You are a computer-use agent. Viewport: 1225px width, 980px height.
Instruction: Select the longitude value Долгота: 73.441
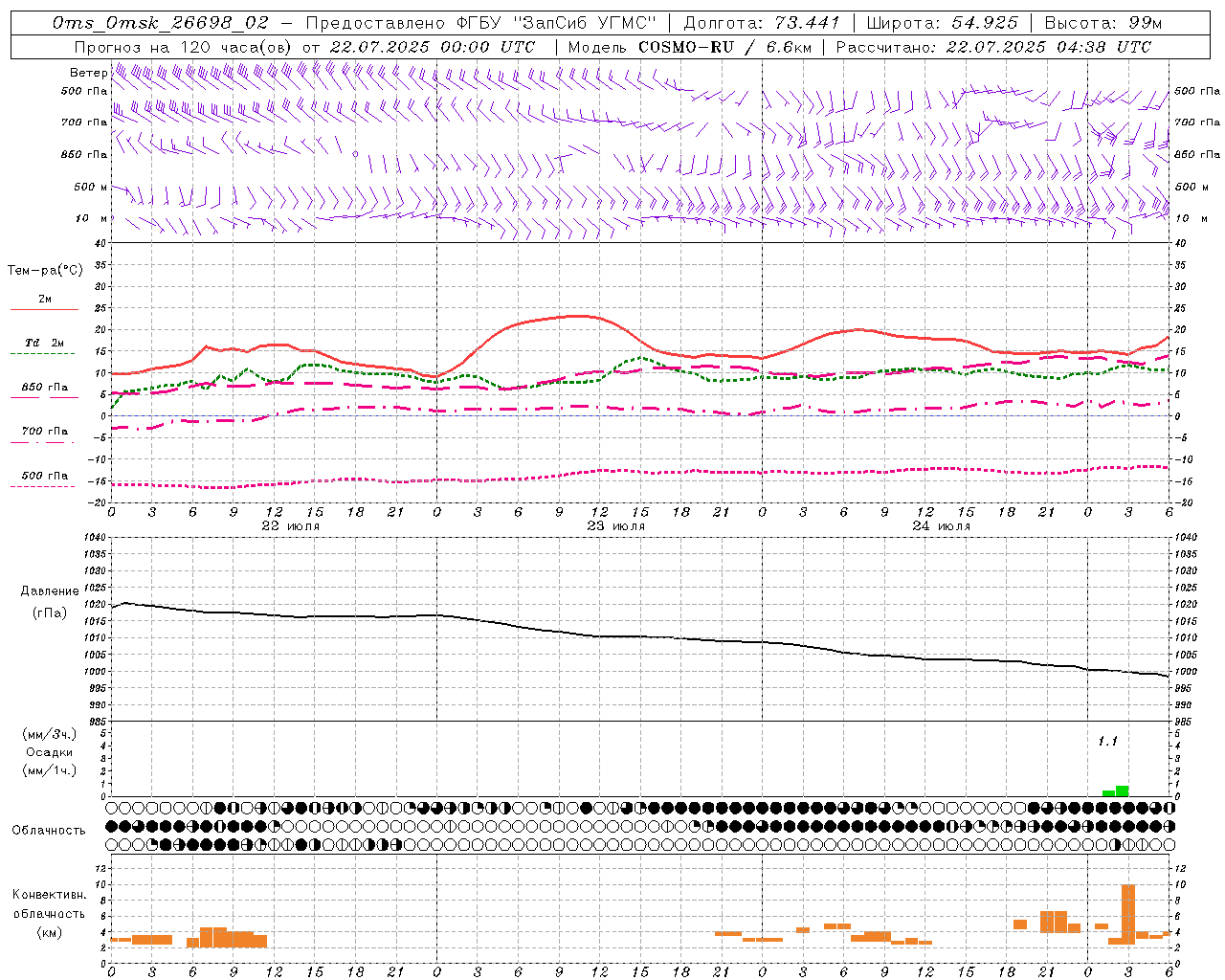pos(762,23)
